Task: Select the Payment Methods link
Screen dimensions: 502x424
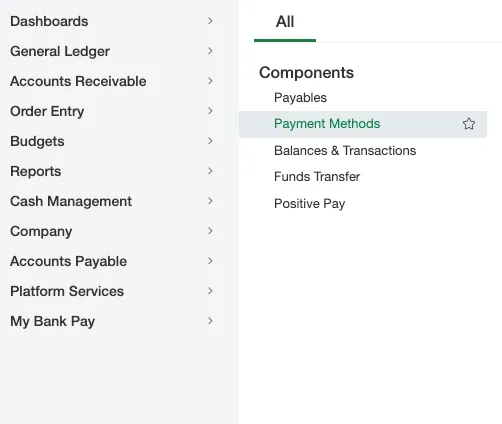Action: point(327,124)
